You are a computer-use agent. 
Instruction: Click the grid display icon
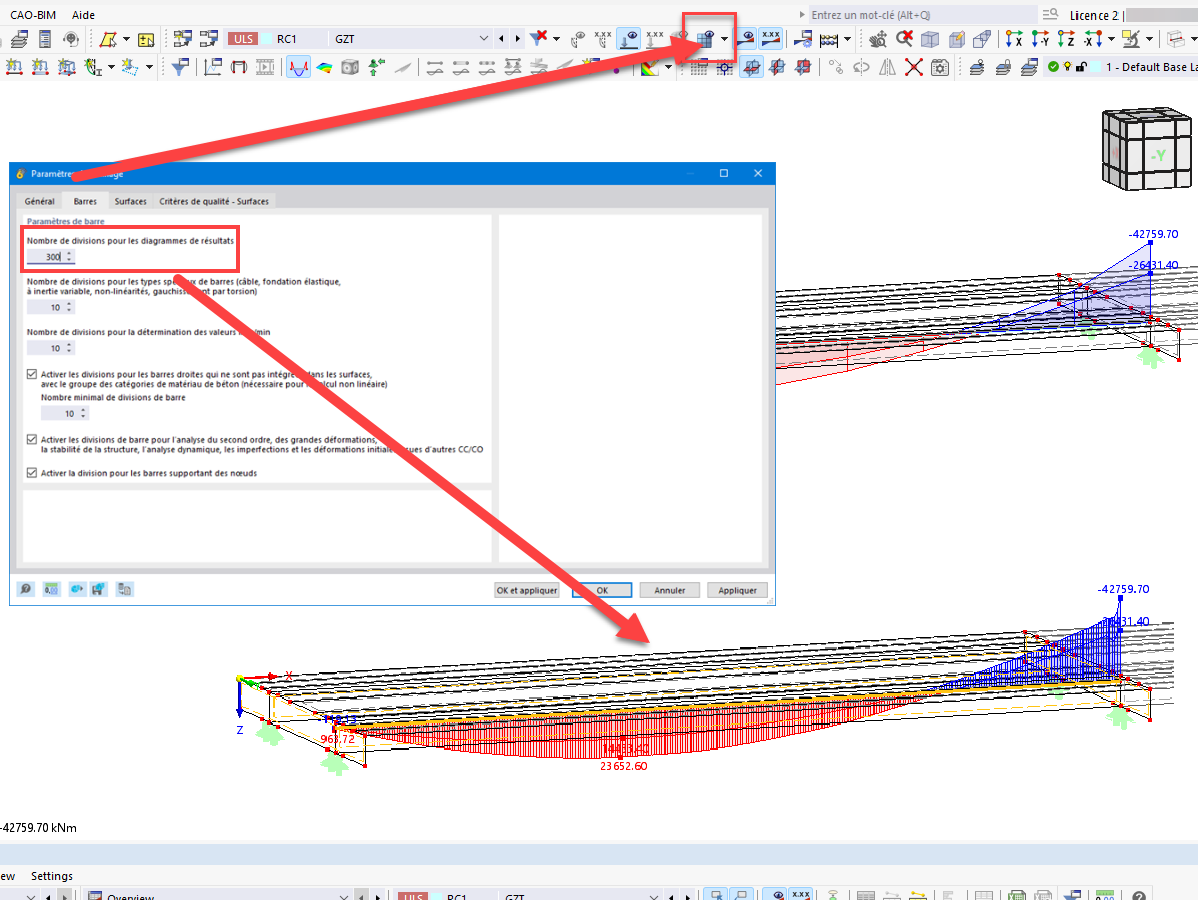tap(698, 67)
